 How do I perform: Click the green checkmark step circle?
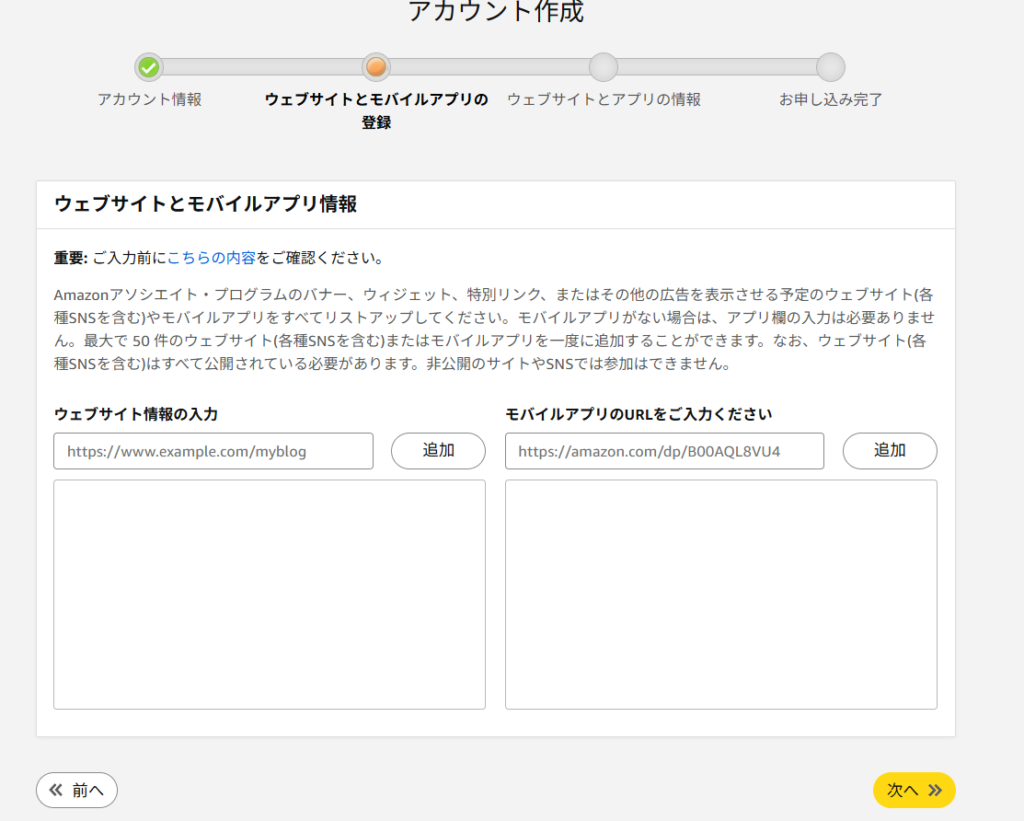149,67
